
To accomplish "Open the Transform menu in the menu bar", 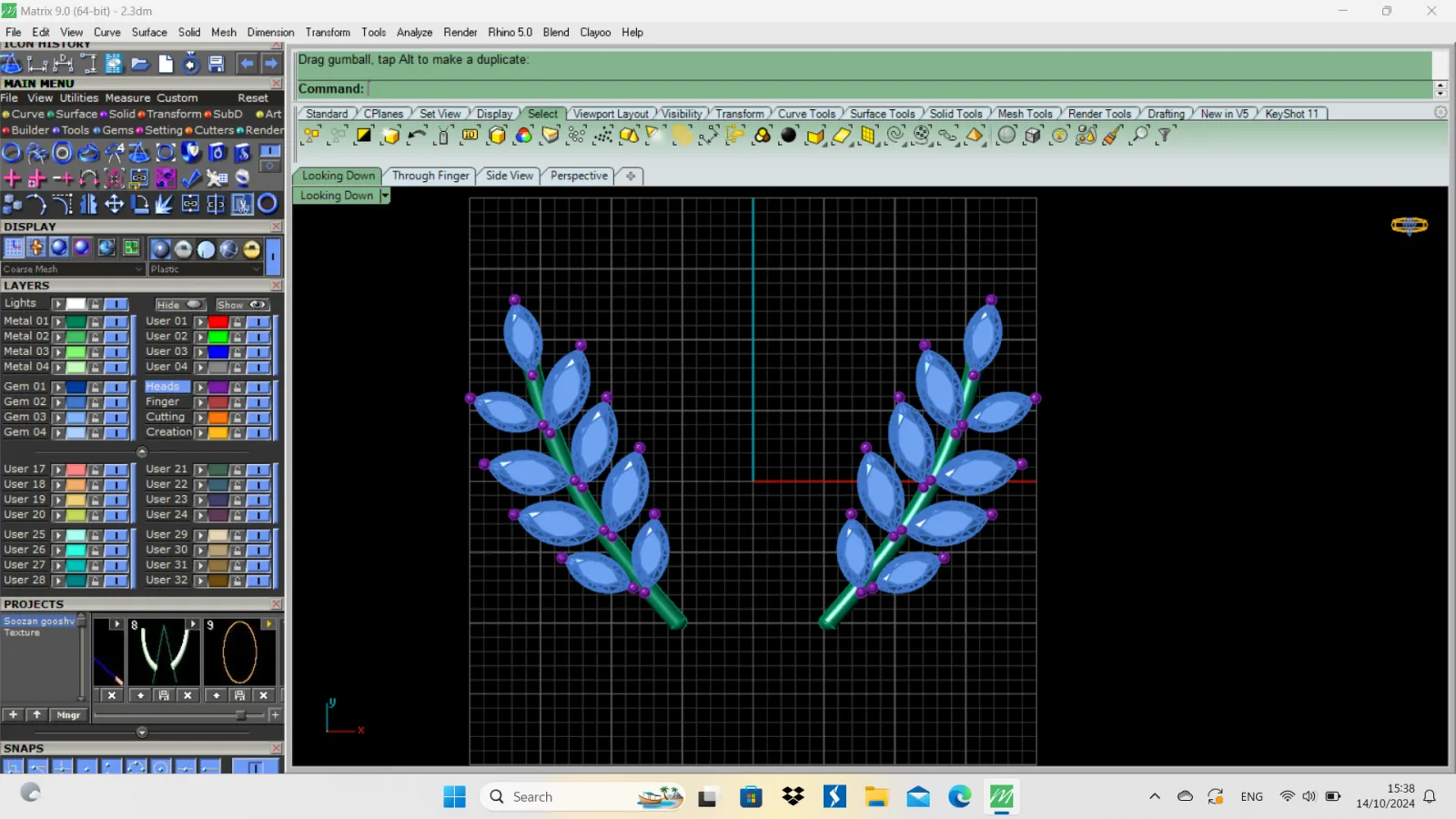I will 328,32.
